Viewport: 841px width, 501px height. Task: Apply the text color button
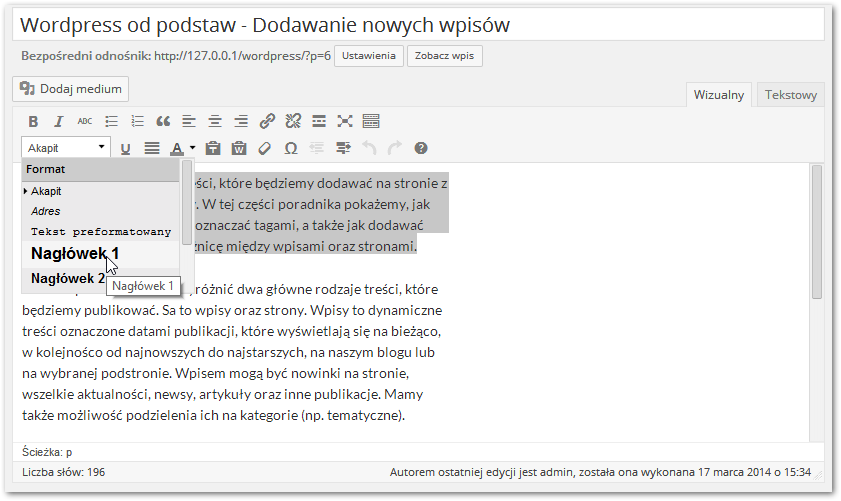pos(176,149)
